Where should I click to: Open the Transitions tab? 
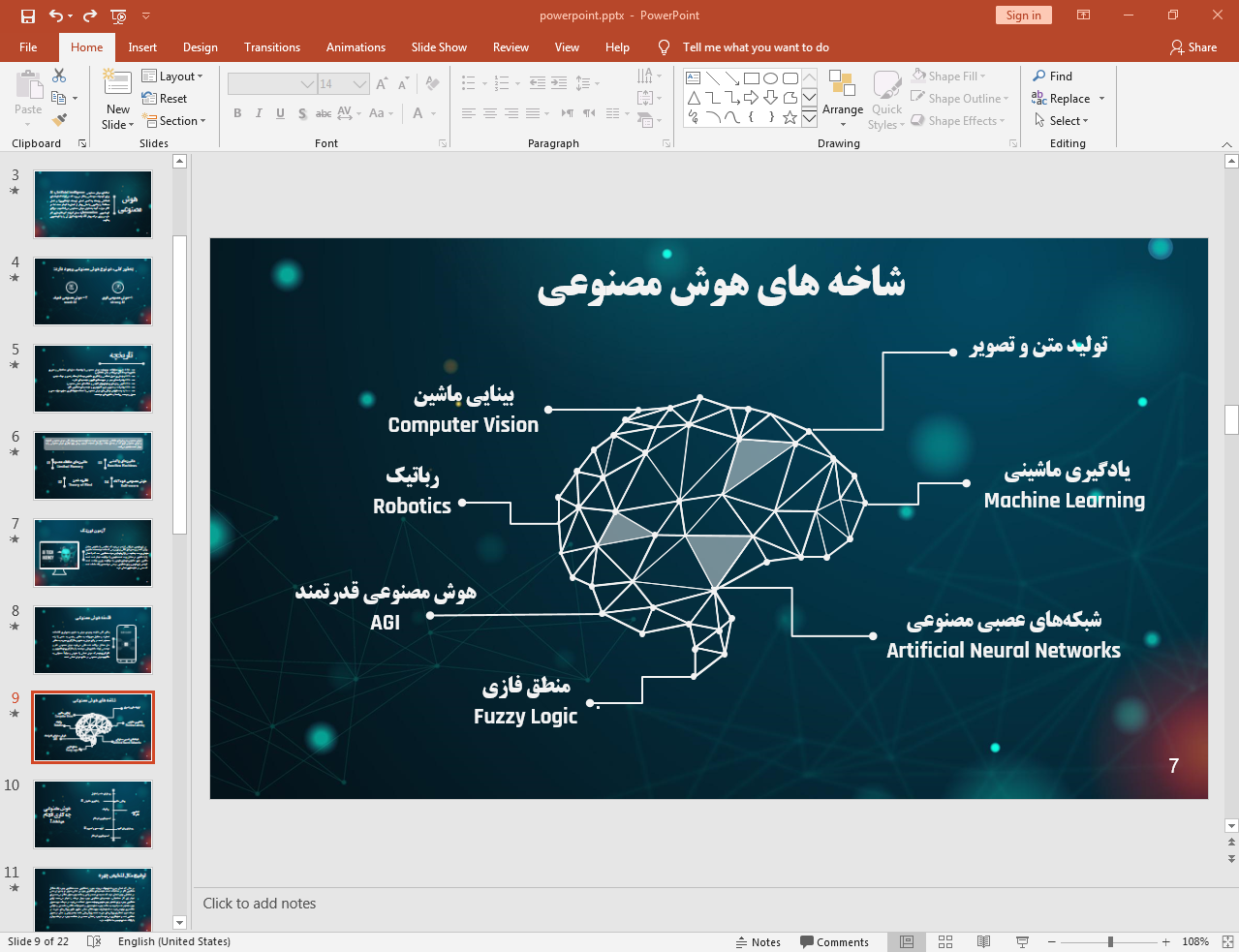tap(271, 47)
